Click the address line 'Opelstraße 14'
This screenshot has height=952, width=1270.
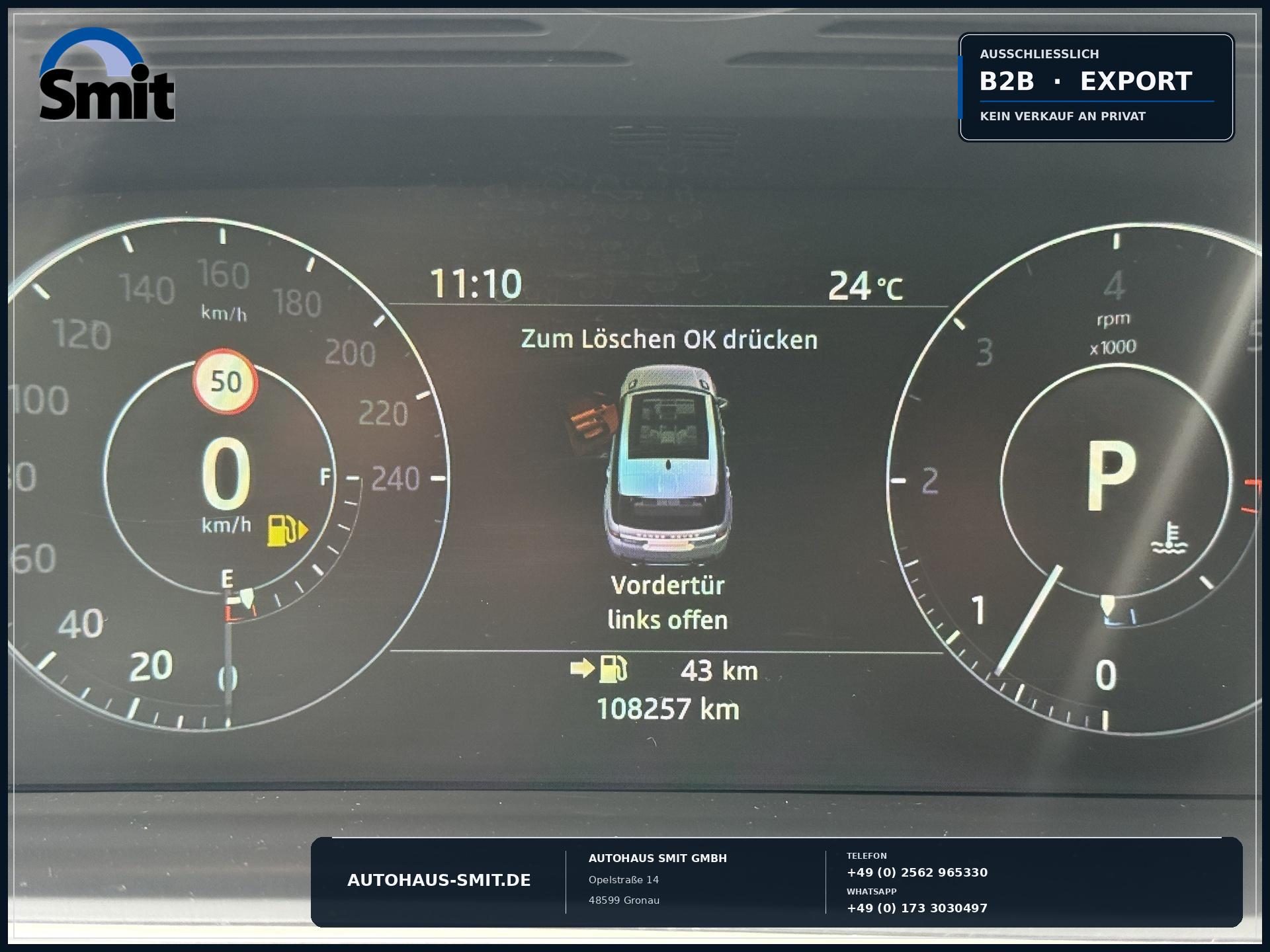[x=624, y=880]
